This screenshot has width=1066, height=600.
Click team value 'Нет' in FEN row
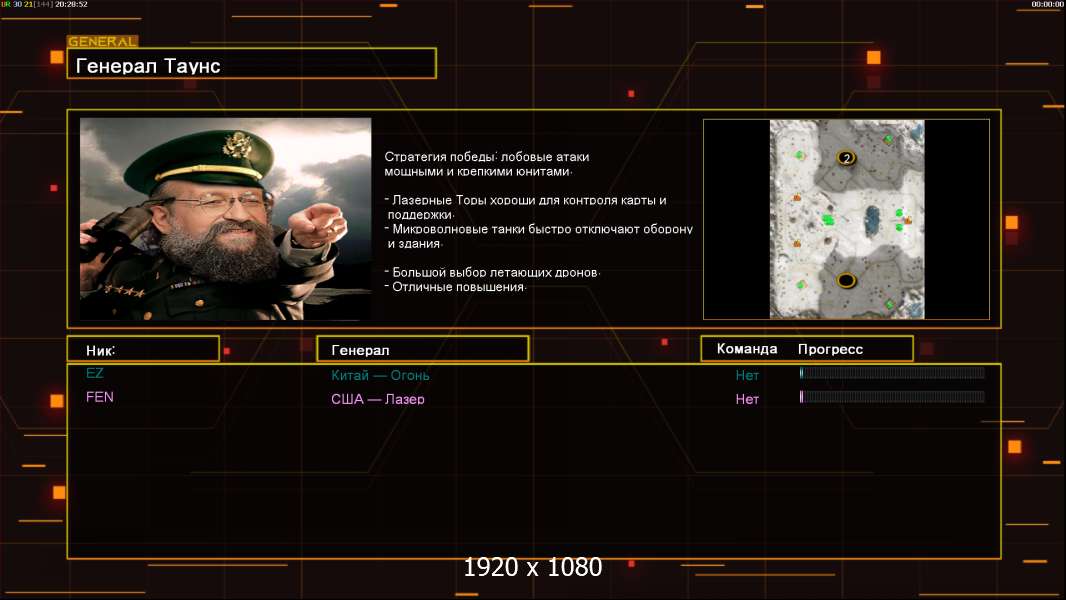click(x=746, y=399)
